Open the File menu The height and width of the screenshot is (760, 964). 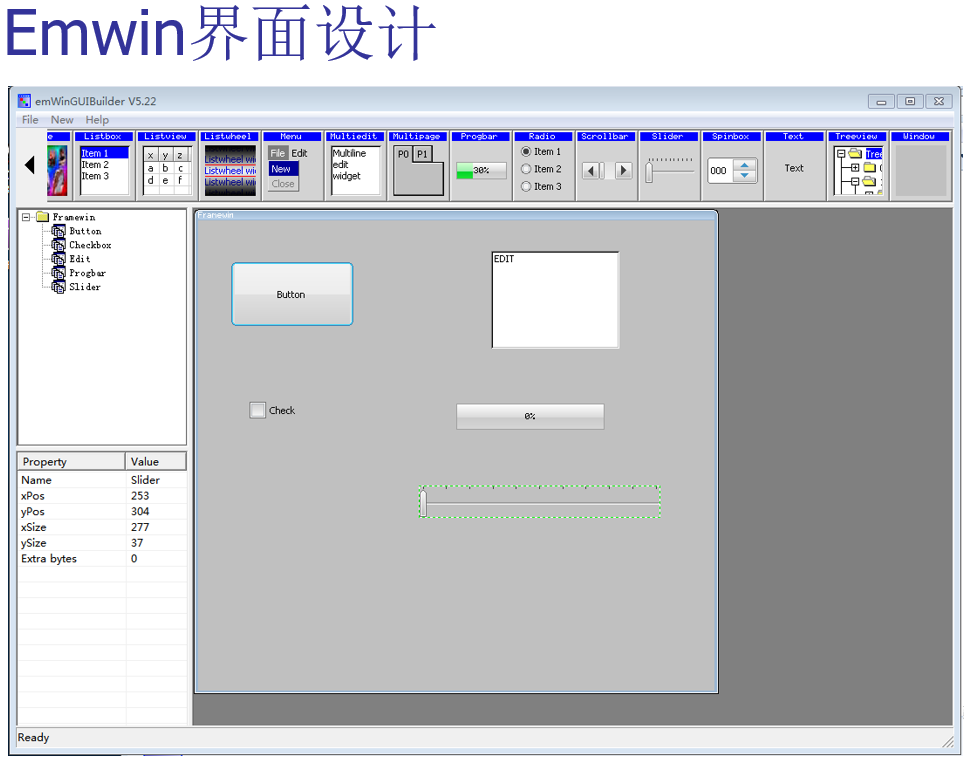click(x=30, y=120)
